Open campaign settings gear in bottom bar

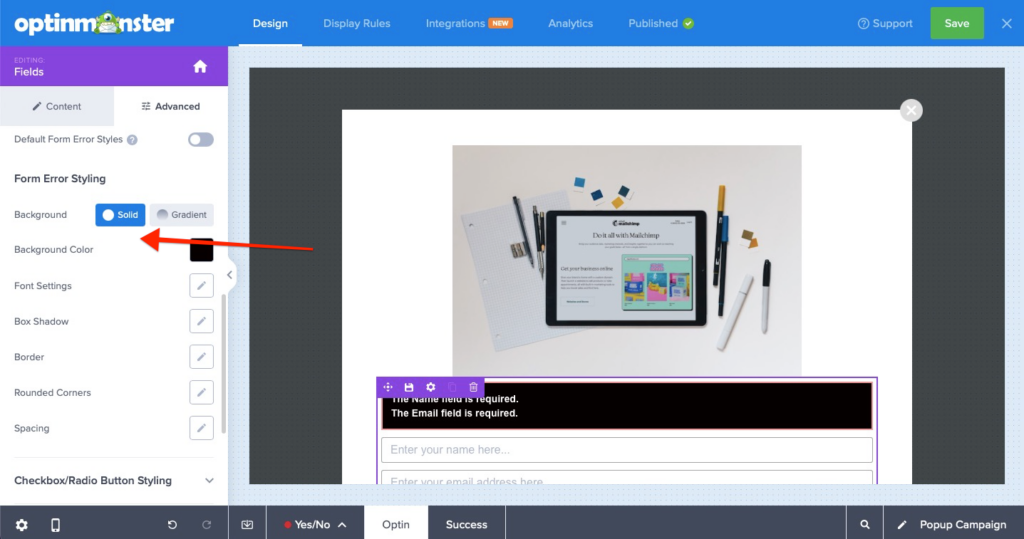22,525
